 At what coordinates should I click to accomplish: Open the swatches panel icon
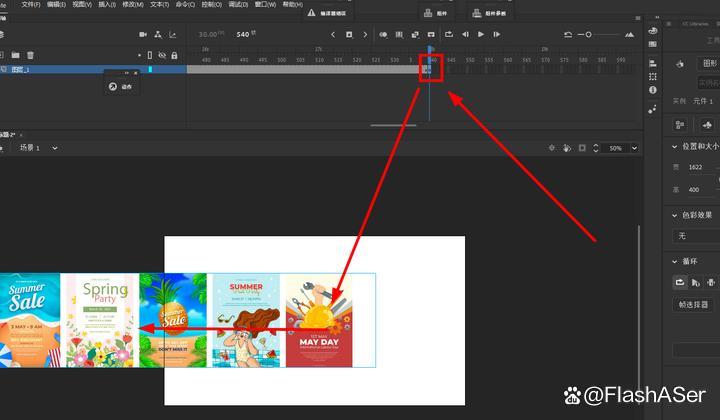pyautogui.click(x=652, y=44)
